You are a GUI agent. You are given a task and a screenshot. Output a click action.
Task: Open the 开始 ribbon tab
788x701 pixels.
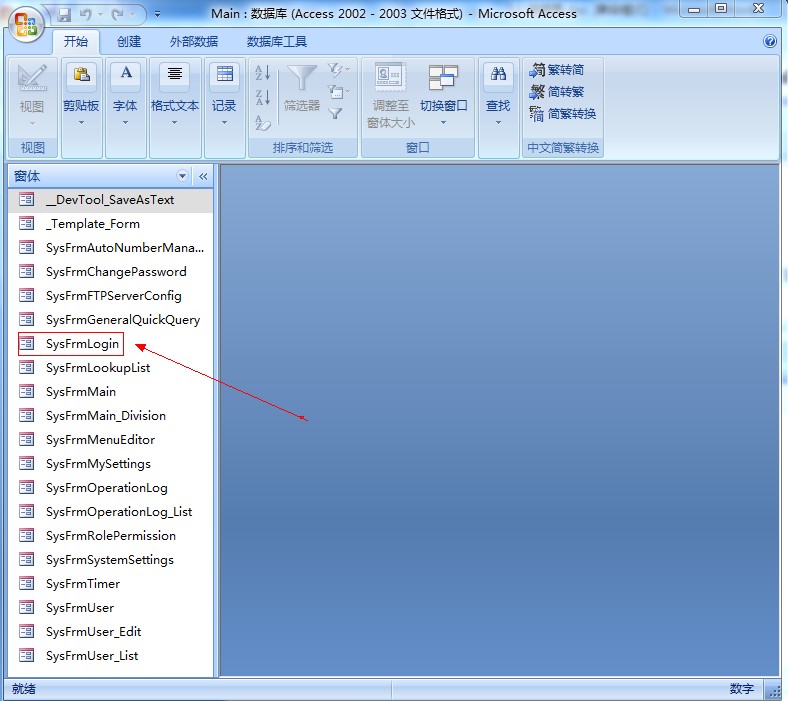point(76,42)
